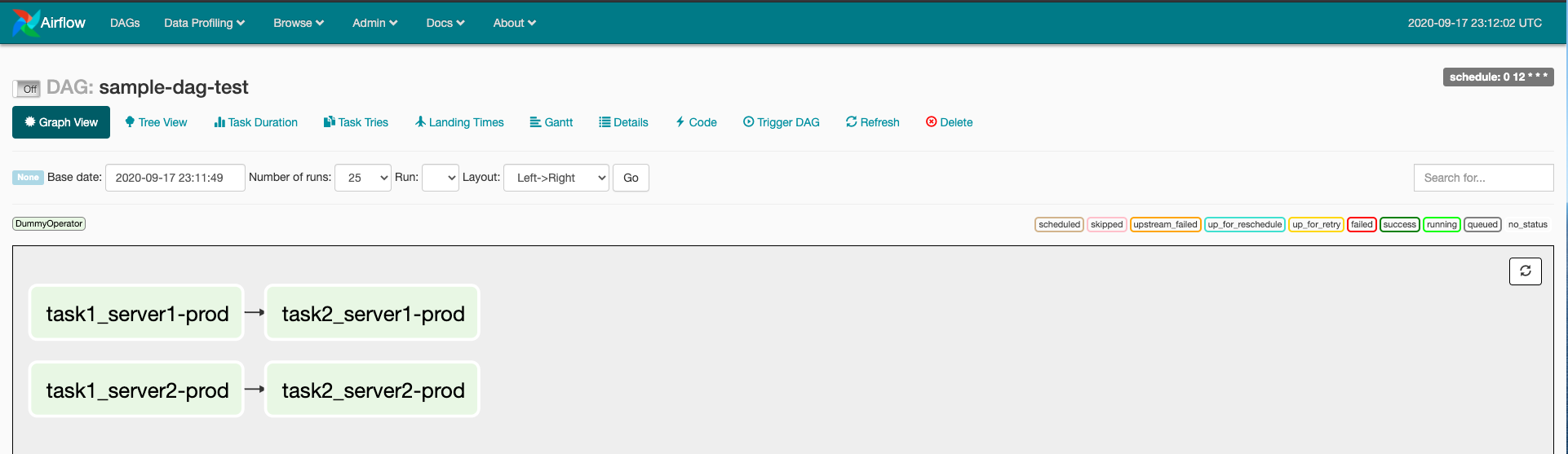This screenshot has width=1568, height=454.
Task: Click the DAG name sample-dag-test
Action: click(x=174, y=87)
